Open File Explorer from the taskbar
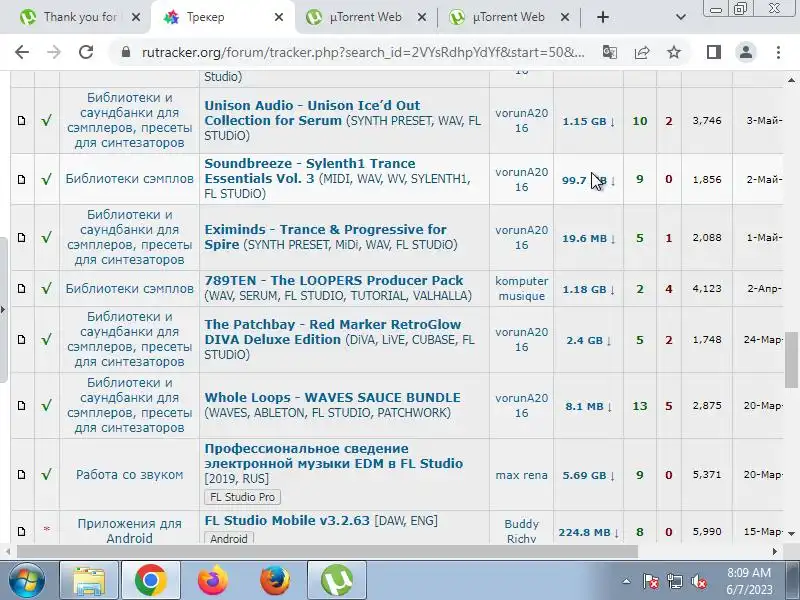 89,580
